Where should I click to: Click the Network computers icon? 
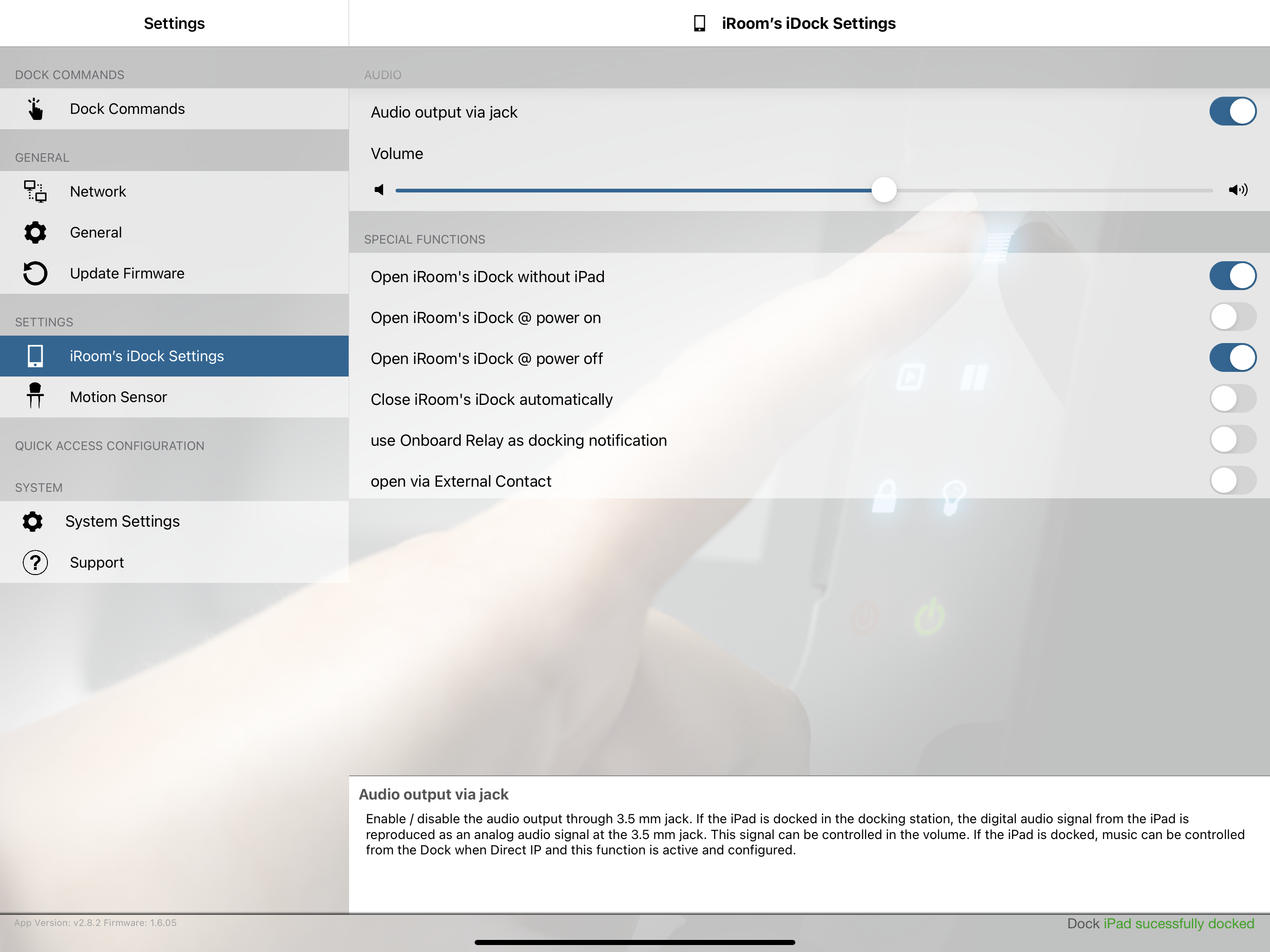point(35,191)
